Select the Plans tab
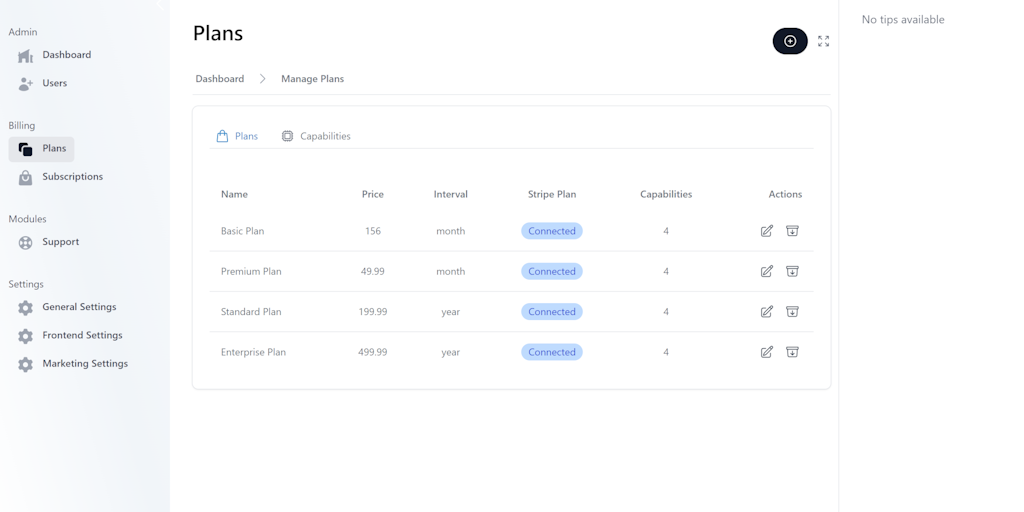Screen dimensions: 1024x512 [237, 136]
